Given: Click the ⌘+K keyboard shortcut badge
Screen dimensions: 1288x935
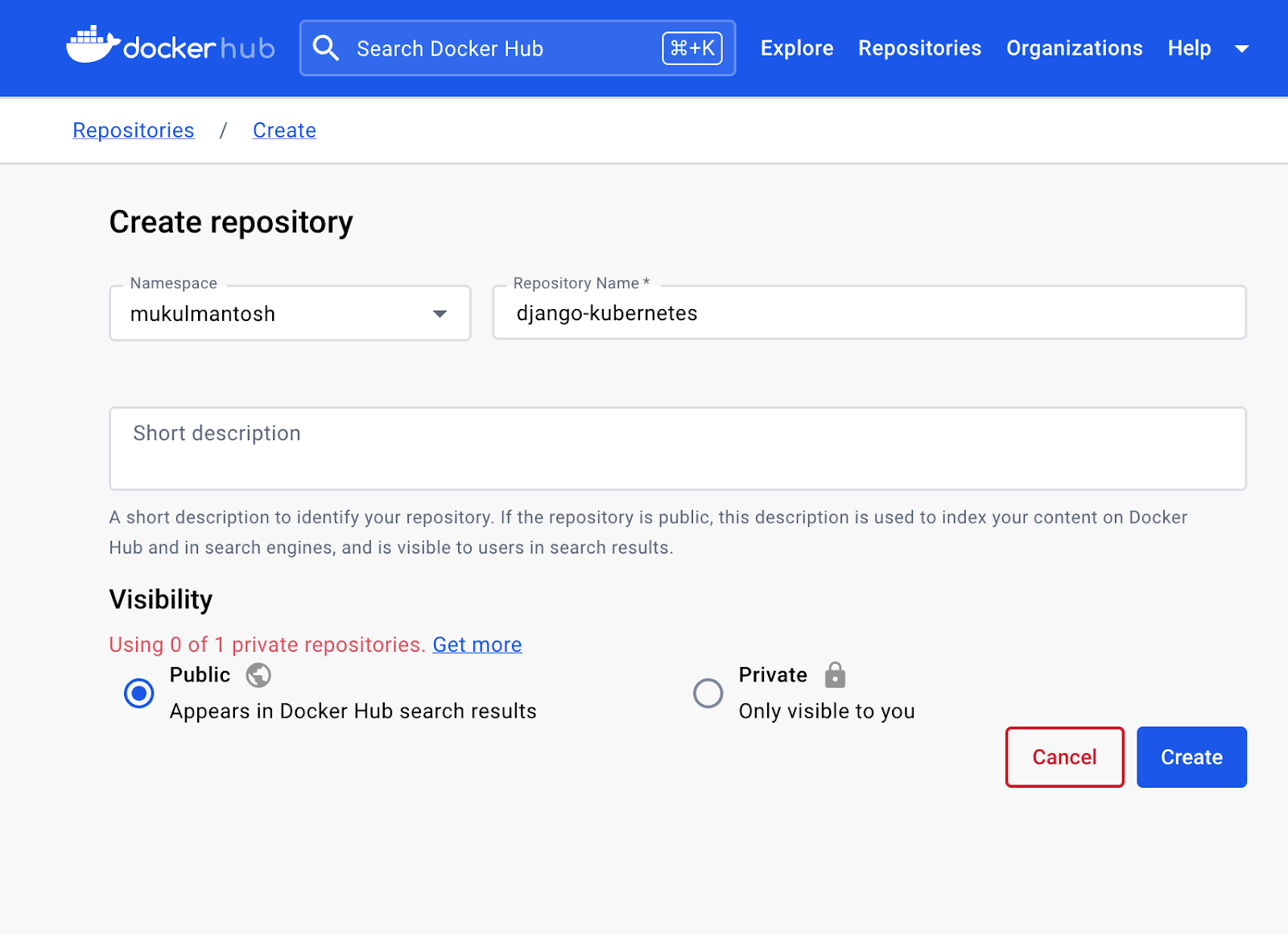Looking at the screenshot, I should click(x=691, y=48).
